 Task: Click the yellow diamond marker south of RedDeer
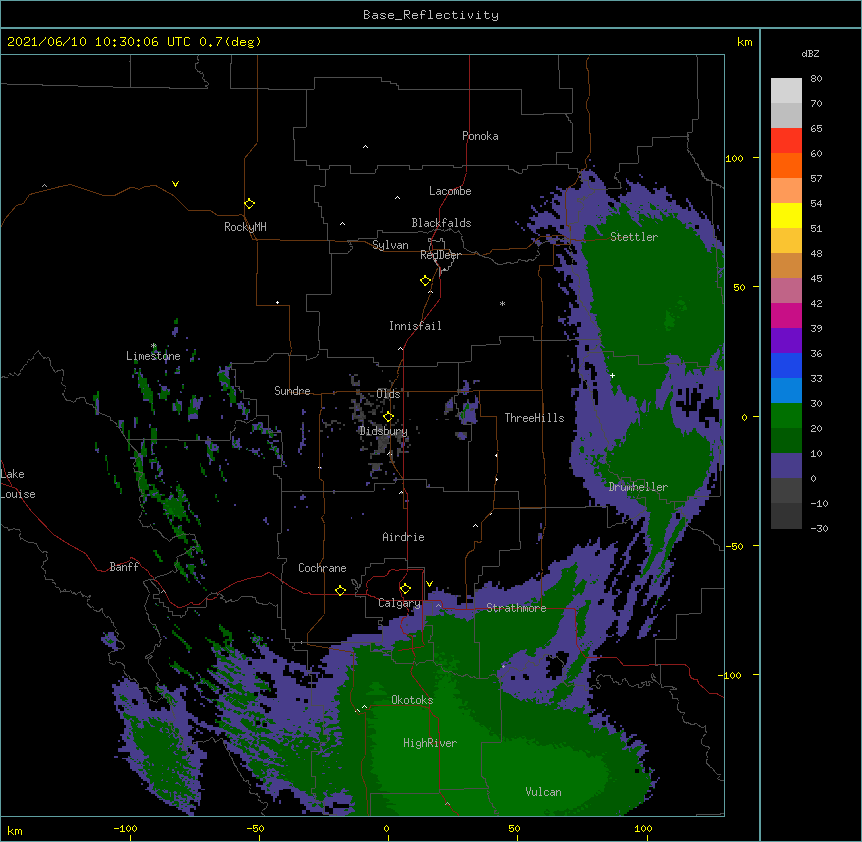pyautogui.click(x=425, y=281)
